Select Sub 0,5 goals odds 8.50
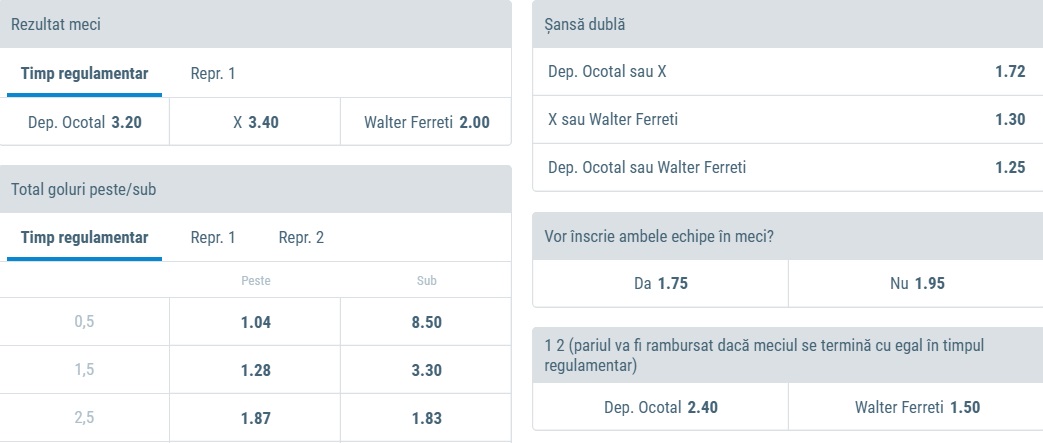The image size is (1043, 443). click(x=426, y=322)
